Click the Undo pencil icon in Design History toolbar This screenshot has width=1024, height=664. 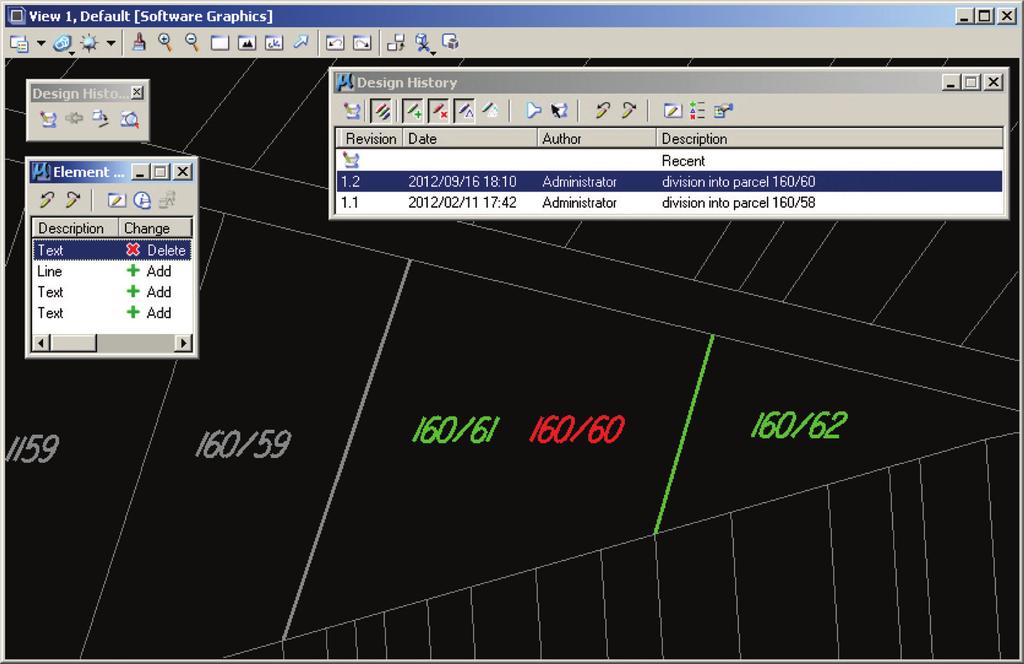tap(602, 110)
